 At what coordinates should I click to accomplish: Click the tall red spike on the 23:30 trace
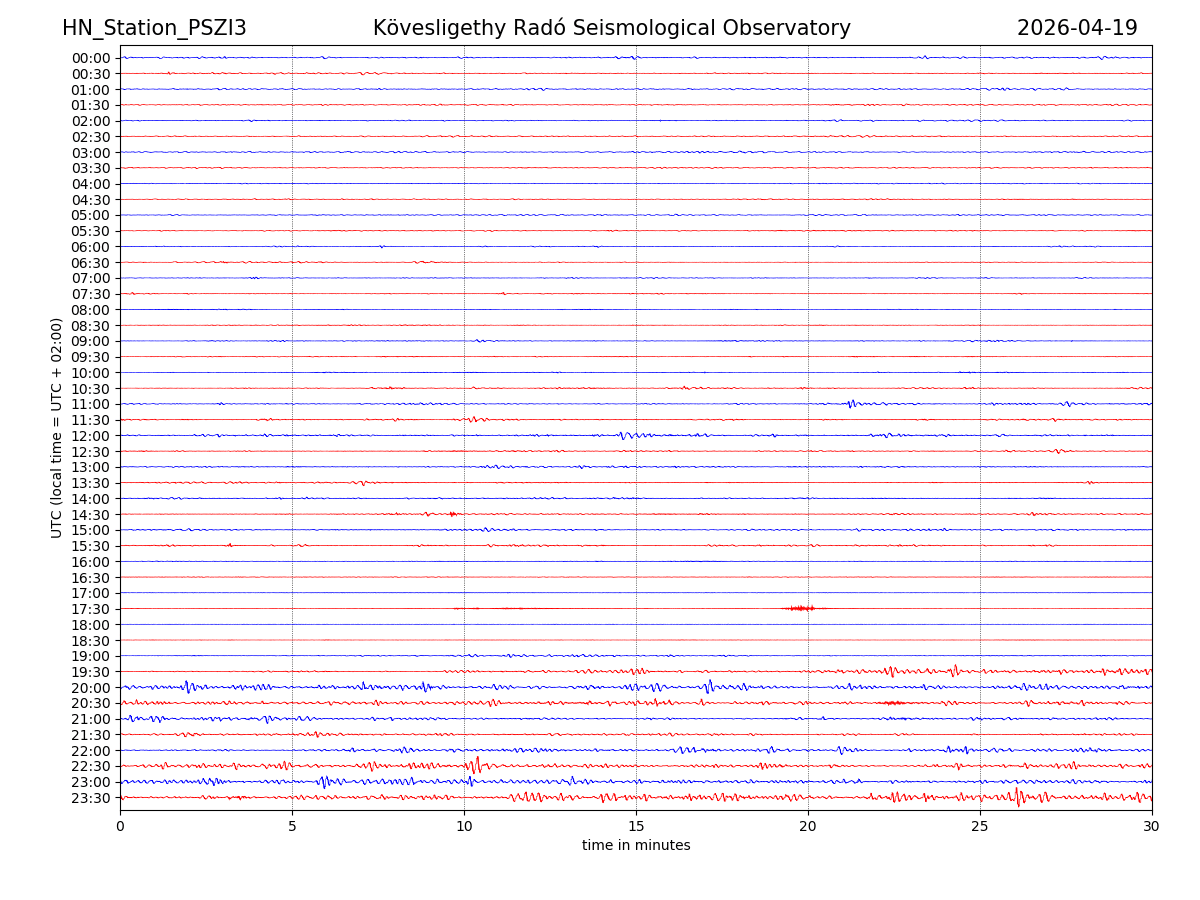pyautogui.click(x=1018, y=797)
